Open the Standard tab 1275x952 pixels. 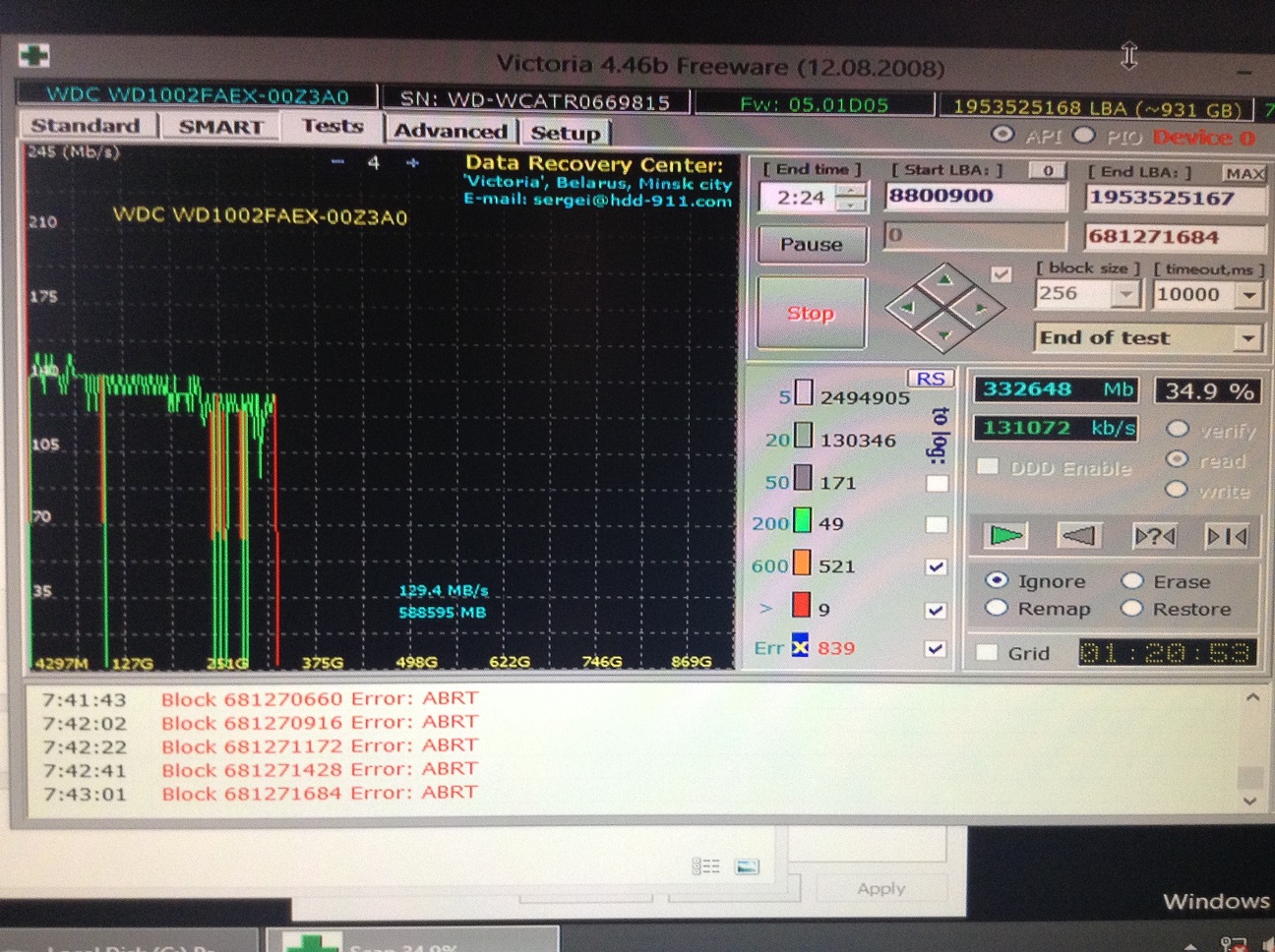pyautogui.click(x=86, y=126)
